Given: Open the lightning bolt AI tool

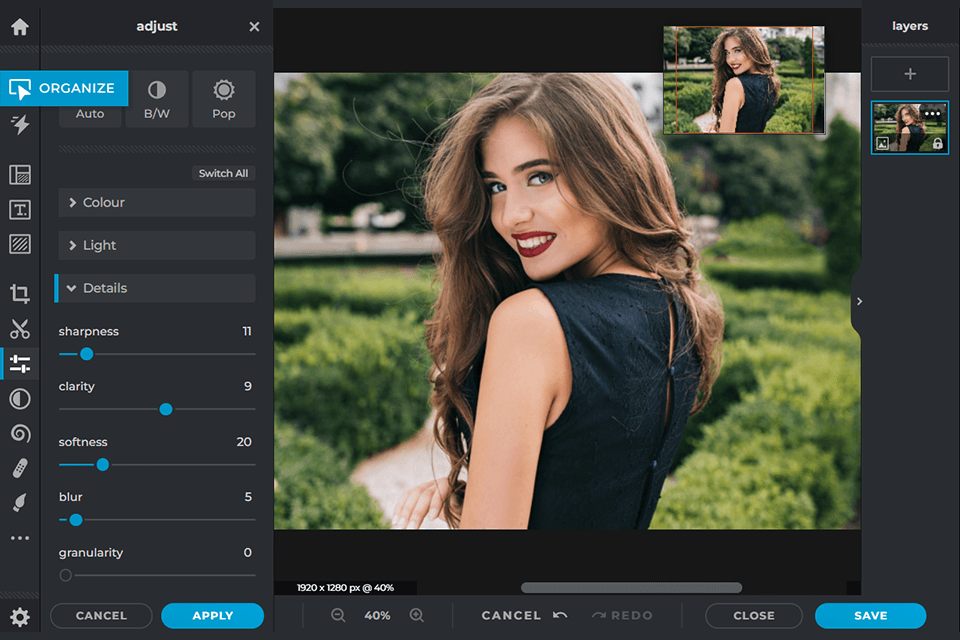Looking at the screenshot, I should (20, 124).
